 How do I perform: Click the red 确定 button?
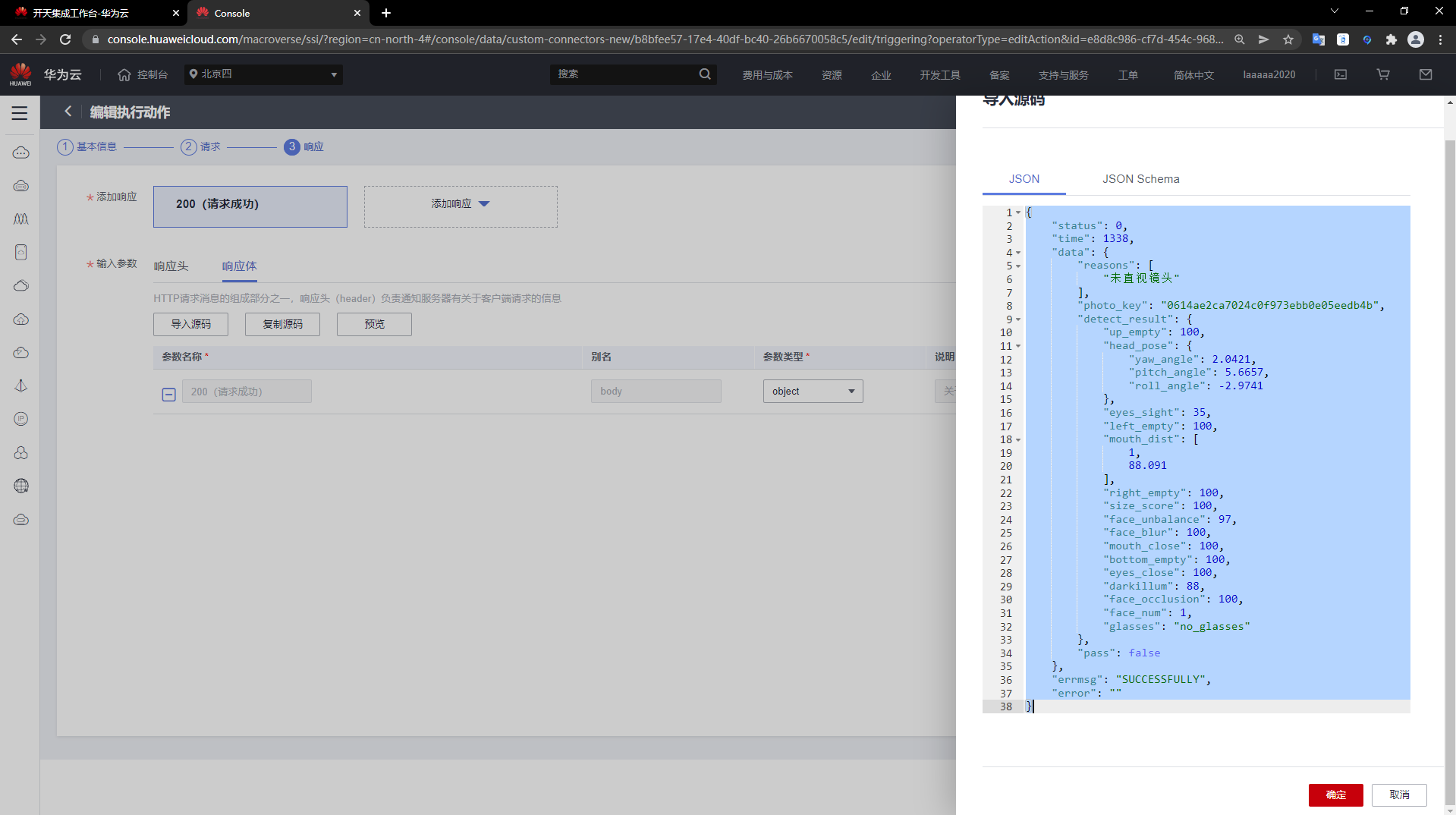pyautogui.click(x=1335, y=795)
